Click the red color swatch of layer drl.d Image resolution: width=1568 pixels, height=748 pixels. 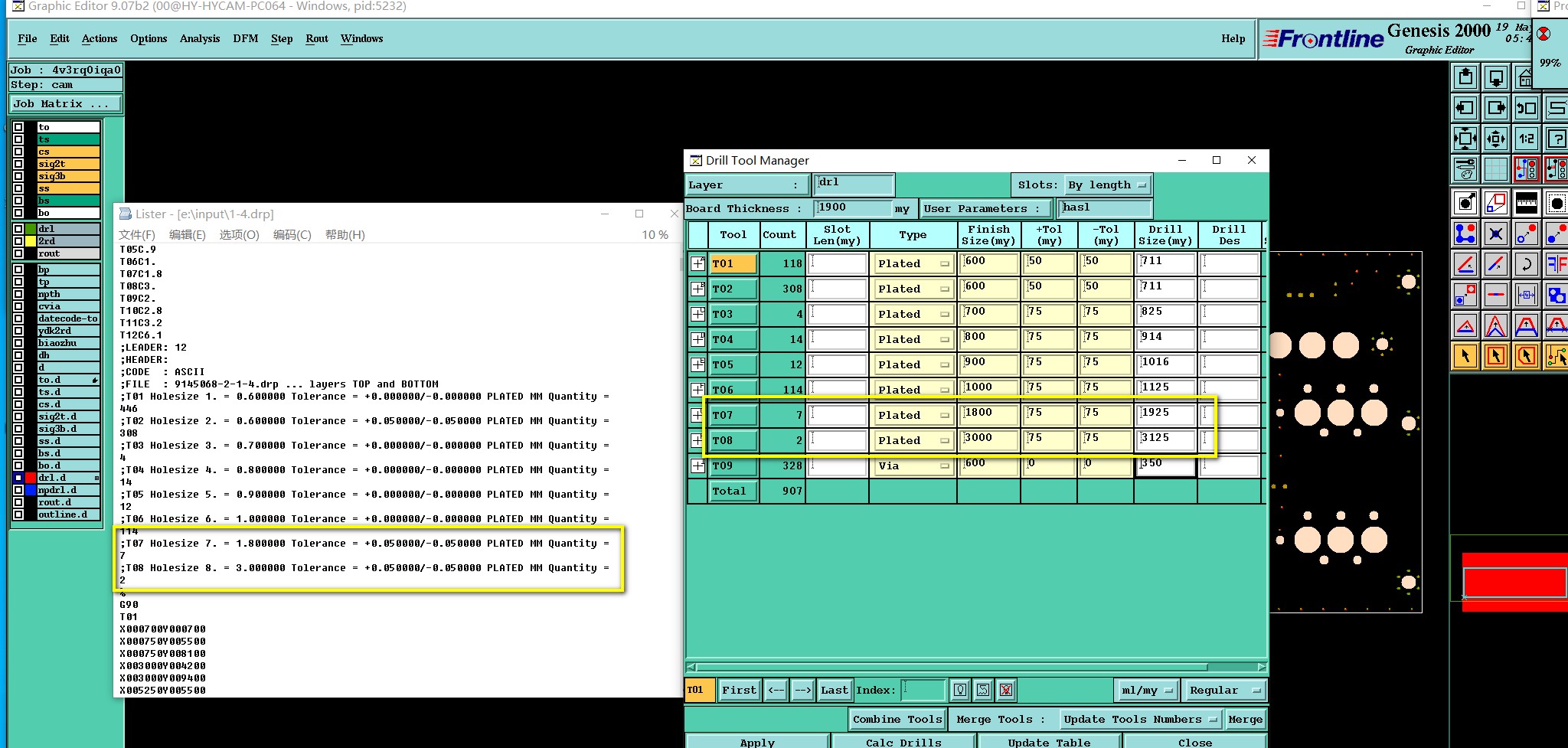pyautogui.click(x=31, y=478)
